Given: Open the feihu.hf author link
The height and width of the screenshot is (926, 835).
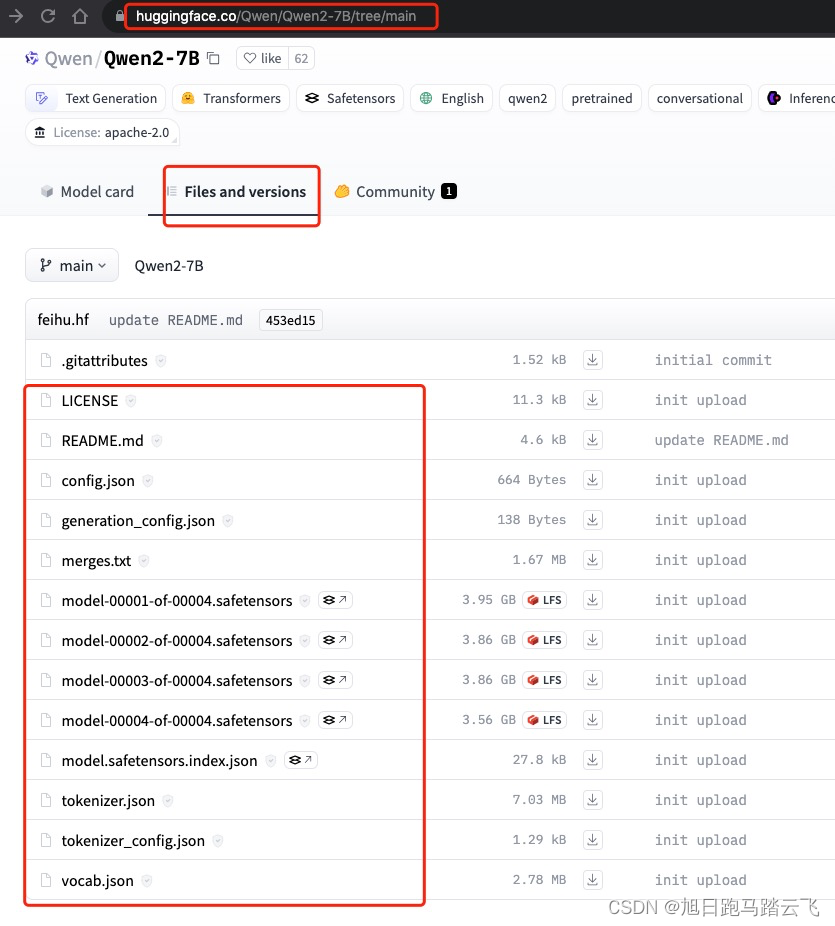Looking at the screenshot, I should point(63,319).
